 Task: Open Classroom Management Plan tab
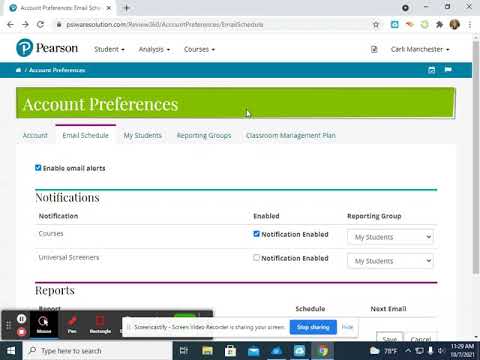point(291,135)
